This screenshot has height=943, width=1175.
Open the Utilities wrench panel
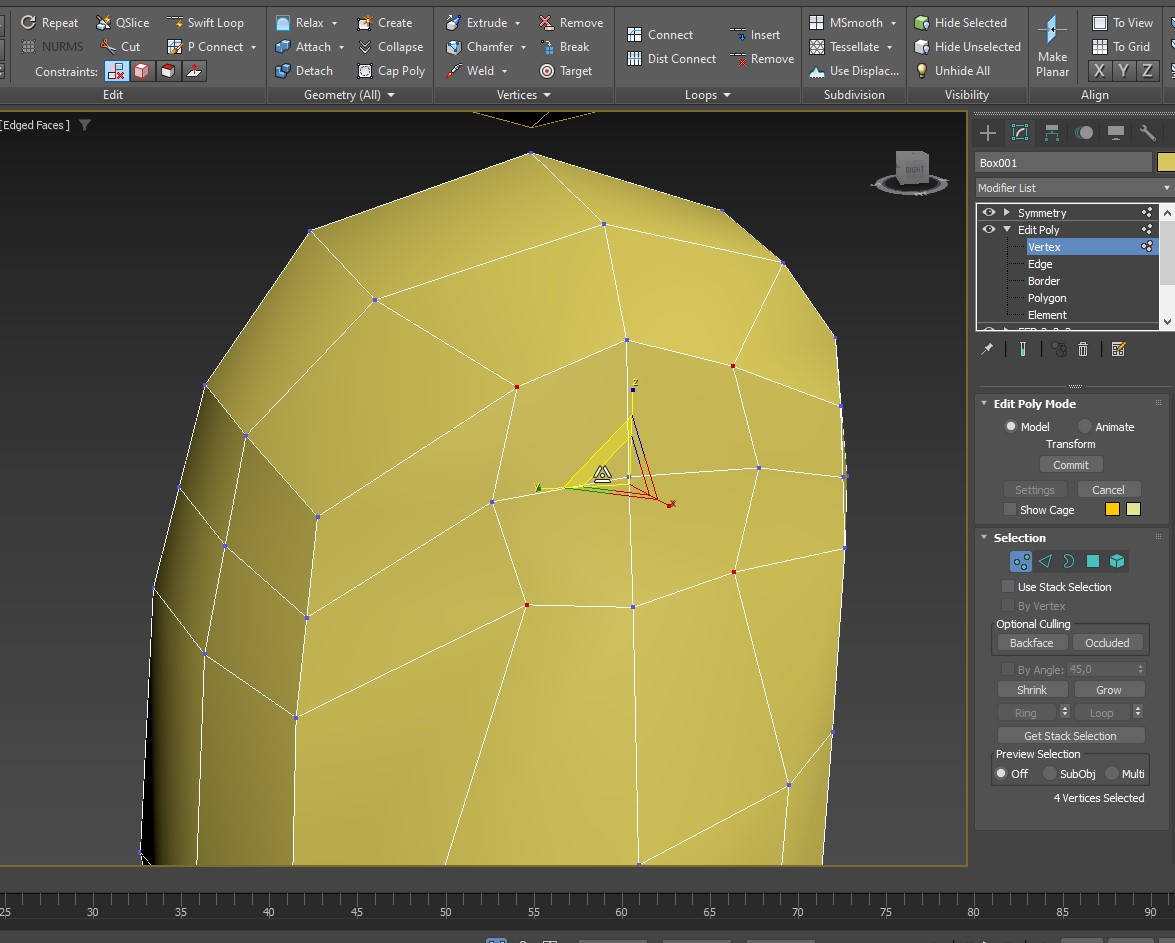click(x=1147, y=133)
